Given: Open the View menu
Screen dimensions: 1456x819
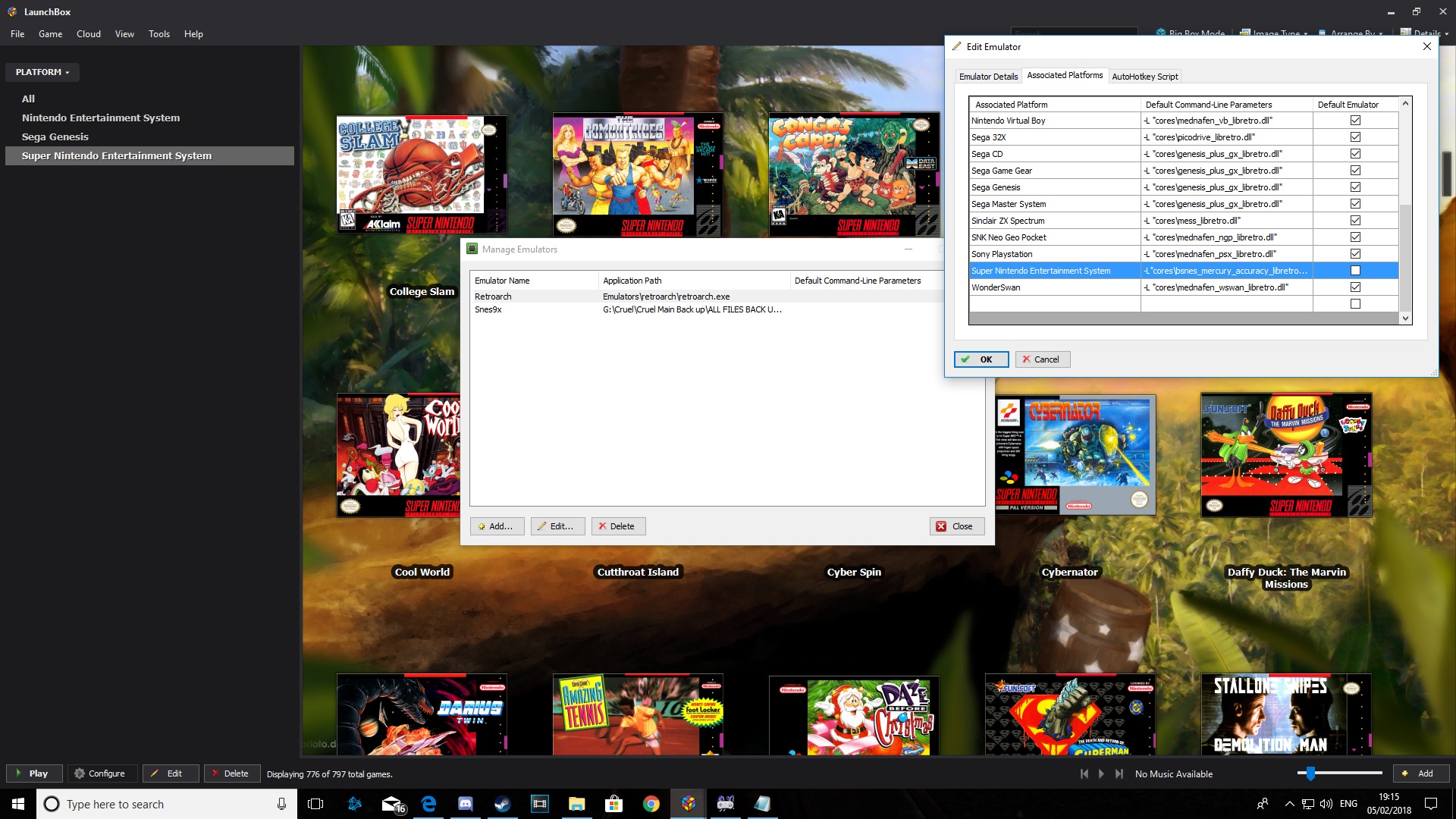Looking at the screenshot, I should pos(124,34).
